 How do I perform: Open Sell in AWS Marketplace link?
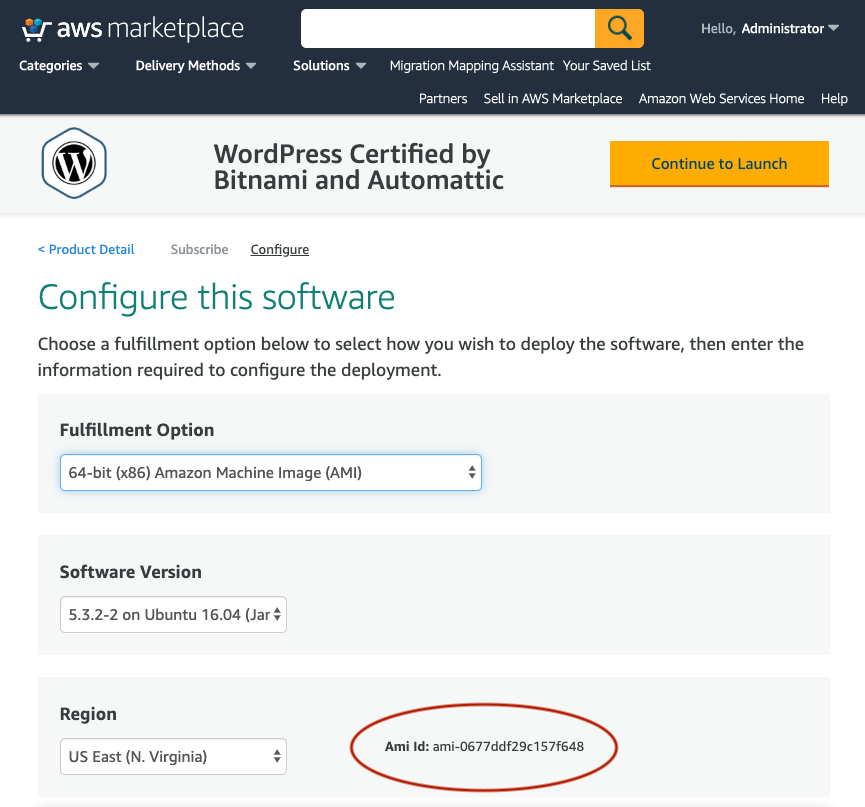[552, 99]
